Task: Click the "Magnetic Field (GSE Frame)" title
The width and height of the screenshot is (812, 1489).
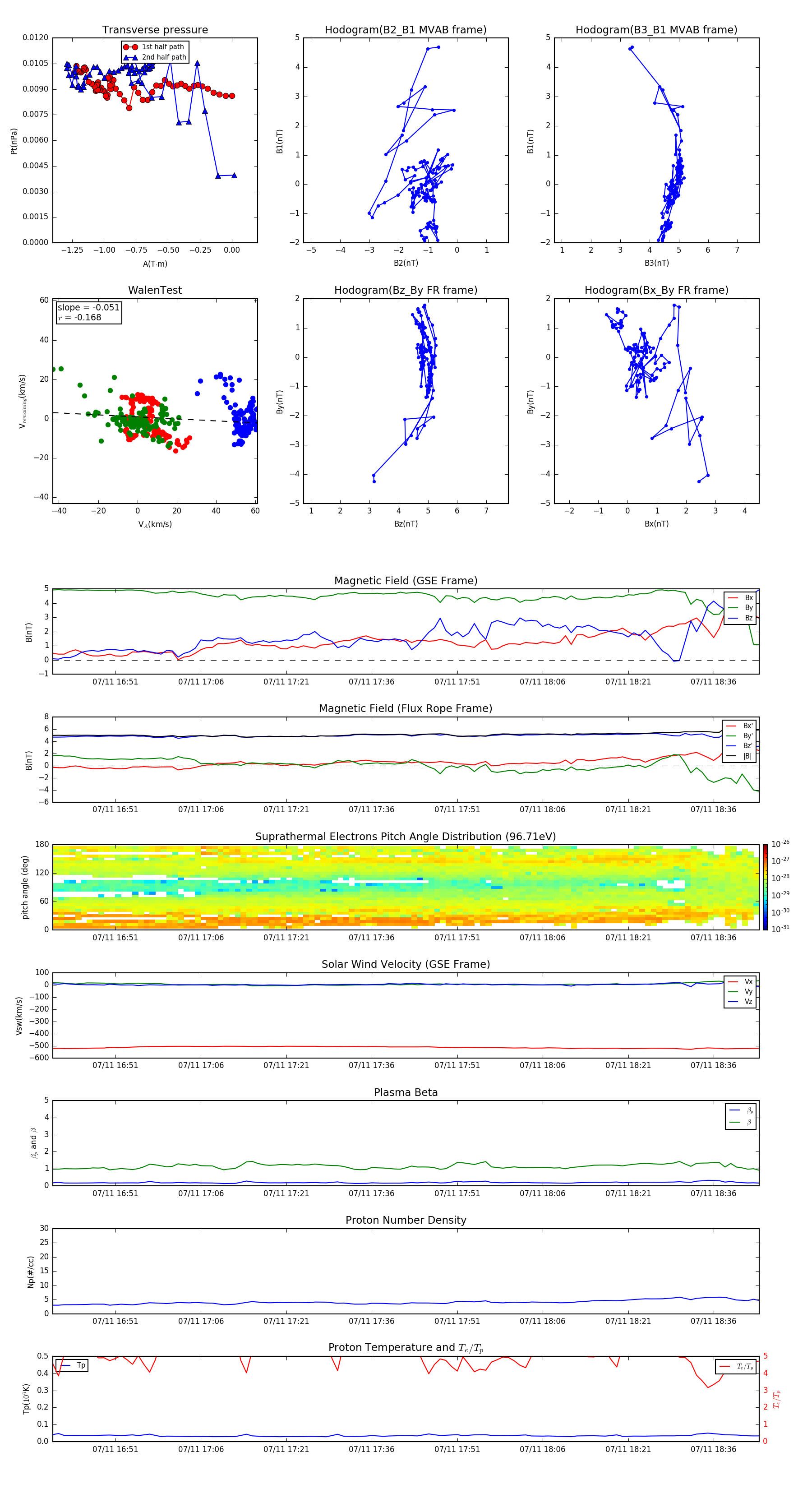Action: tap(406, 581)
